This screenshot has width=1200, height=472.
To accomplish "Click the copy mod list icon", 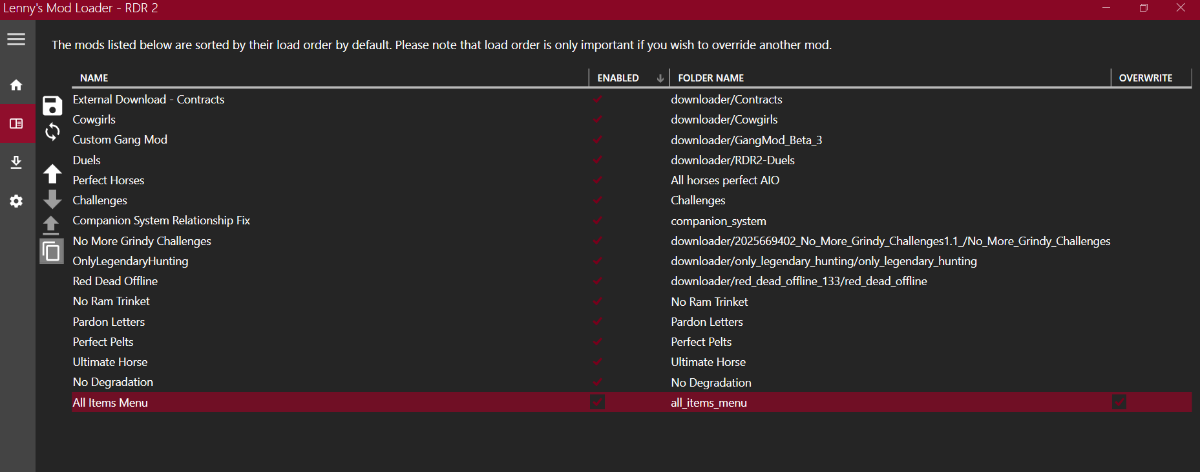I will [x=52, y=250].
